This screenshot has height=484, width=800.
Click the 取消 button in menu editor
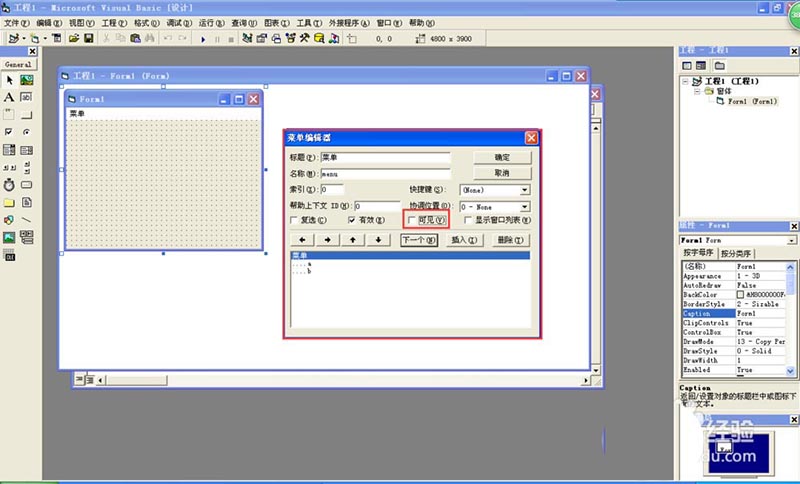coord(502,173)
